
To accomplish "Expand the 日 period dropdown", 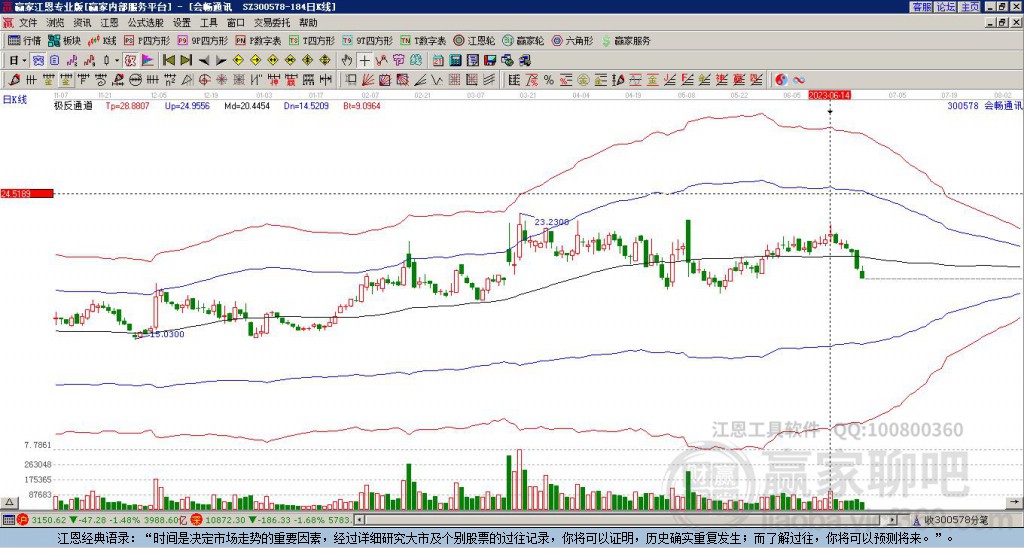I will coord(24,61).
